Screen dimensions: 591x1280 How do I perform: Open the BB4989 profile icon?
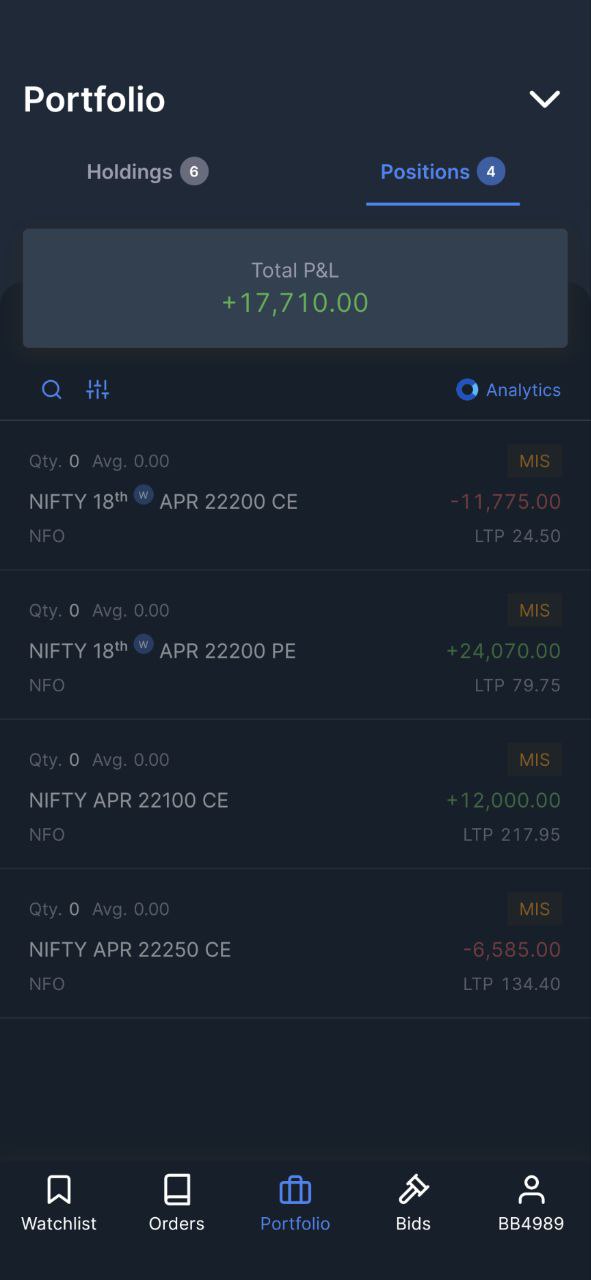[531, 1189]
